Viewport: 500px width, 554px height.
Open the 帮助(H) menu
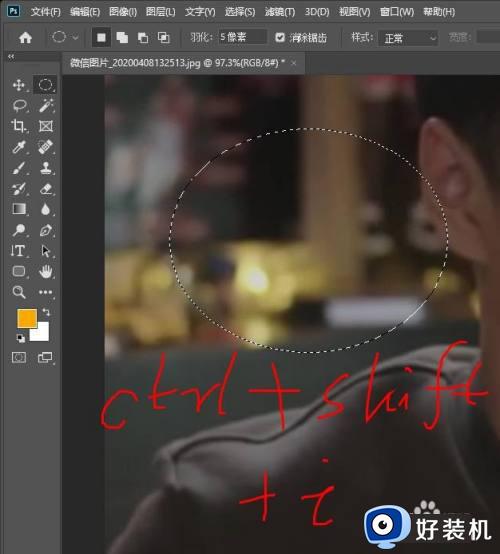click(x=439, y=12)
